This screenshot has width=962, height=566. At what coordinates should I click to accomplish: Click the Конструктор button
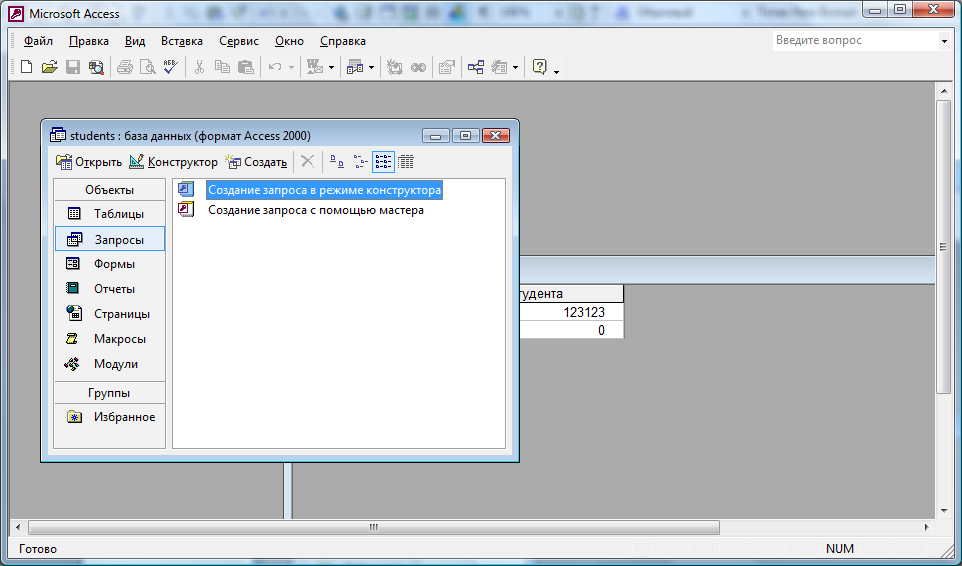coord(174,161)
